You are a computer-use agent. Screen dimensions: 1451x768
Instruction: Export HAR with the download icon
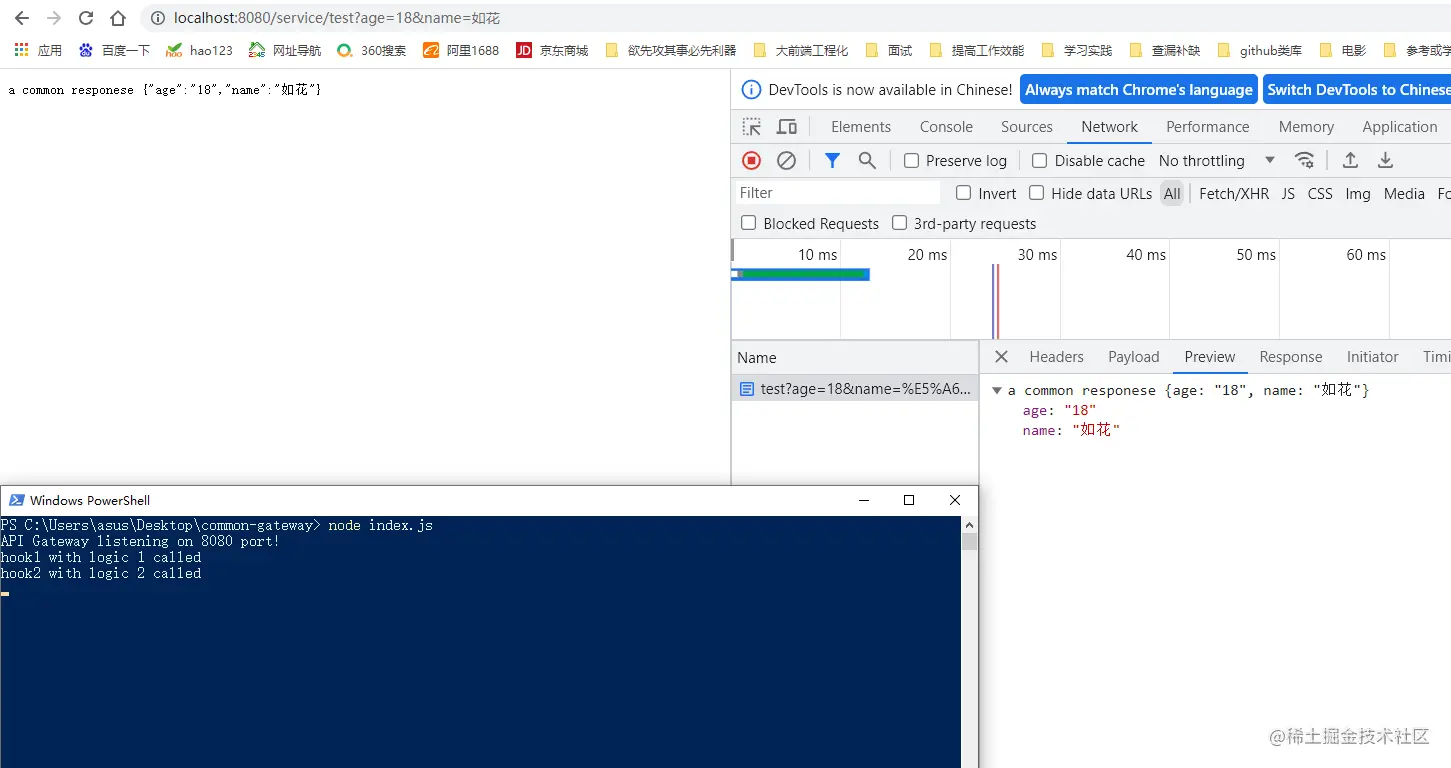pyautogui.click(x=1385, y=160)
